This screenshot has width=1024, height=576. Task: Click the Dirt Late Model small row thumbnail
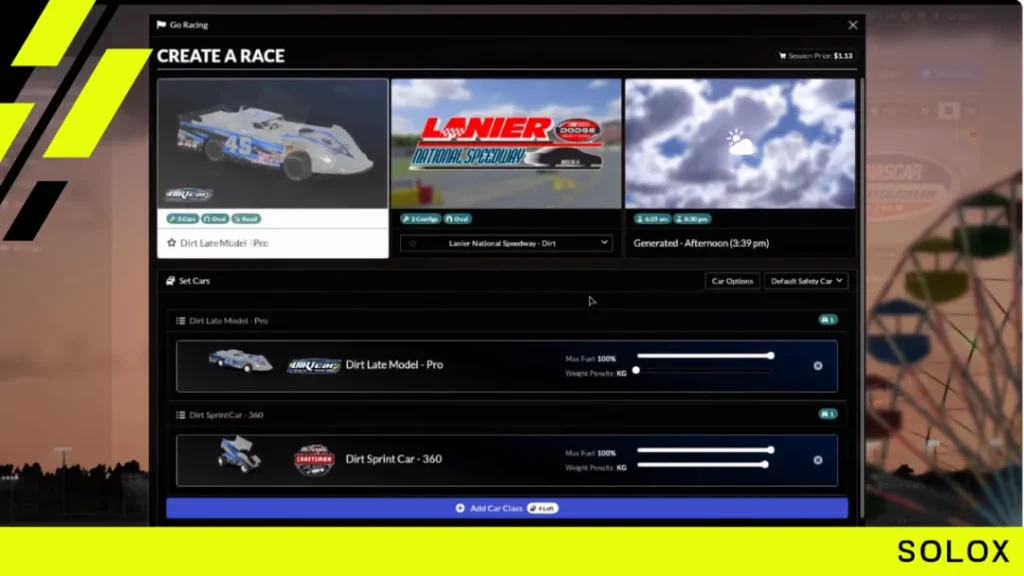pos(240,360)
